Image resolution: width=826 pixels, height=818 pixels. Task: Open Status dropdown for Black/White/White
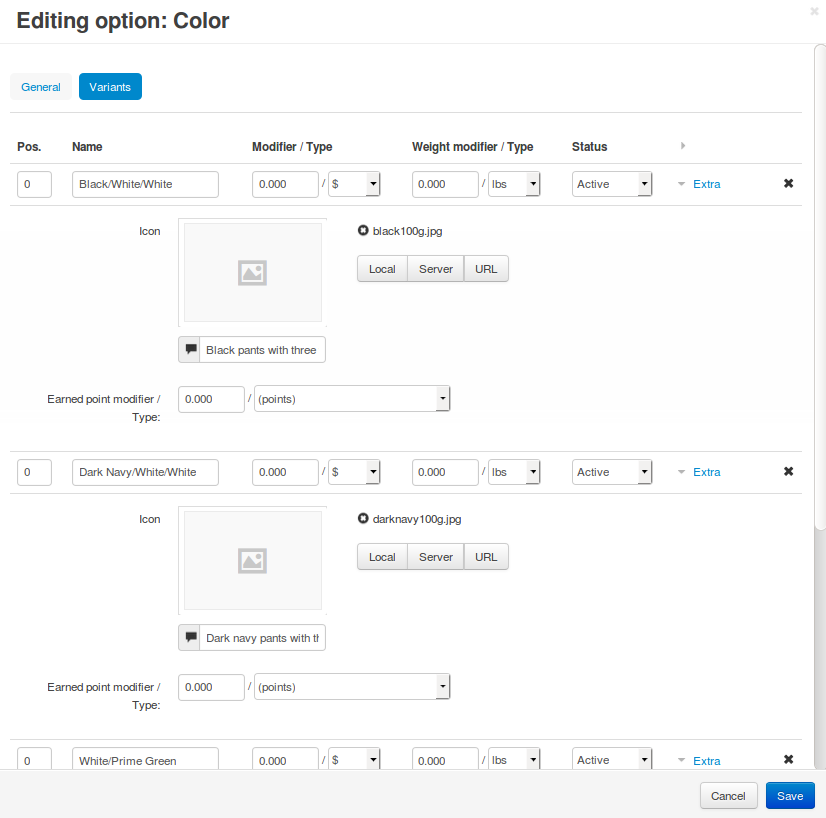(x=612, y=184)
